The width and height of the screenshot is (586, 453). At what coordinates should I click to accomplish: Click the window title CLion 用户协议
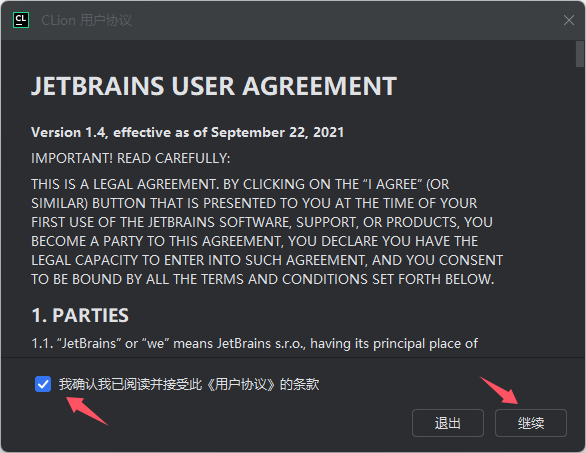tap(86, 20)
